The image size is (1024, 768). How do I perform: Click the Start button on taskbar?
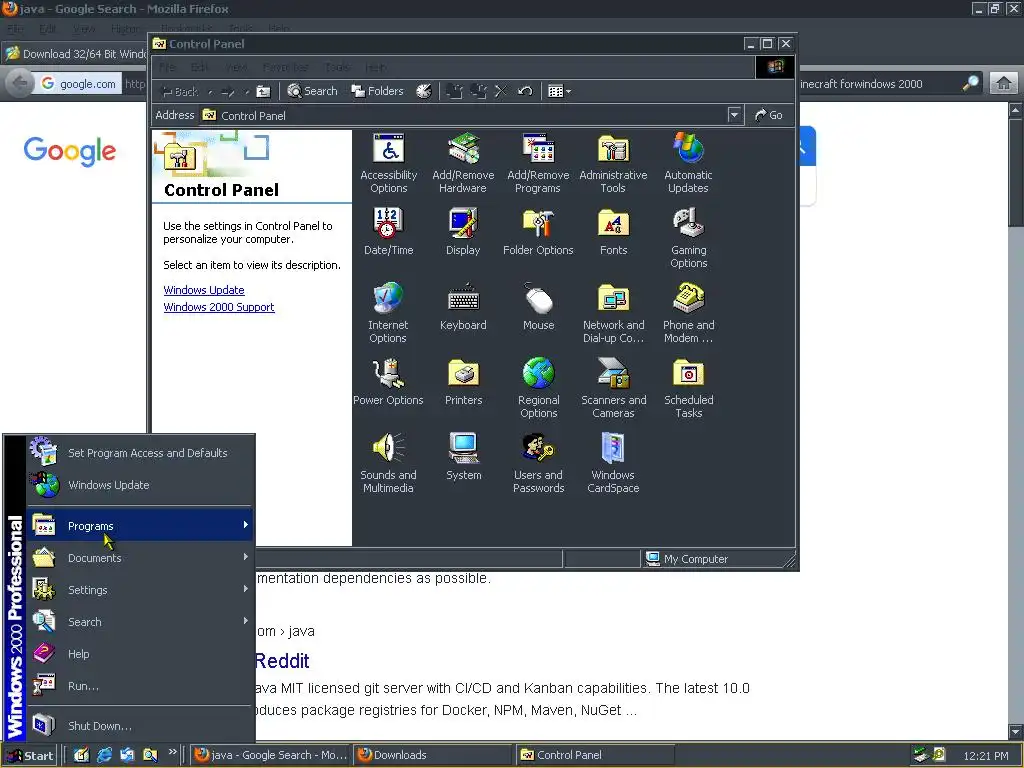click(x=29, y=756)
